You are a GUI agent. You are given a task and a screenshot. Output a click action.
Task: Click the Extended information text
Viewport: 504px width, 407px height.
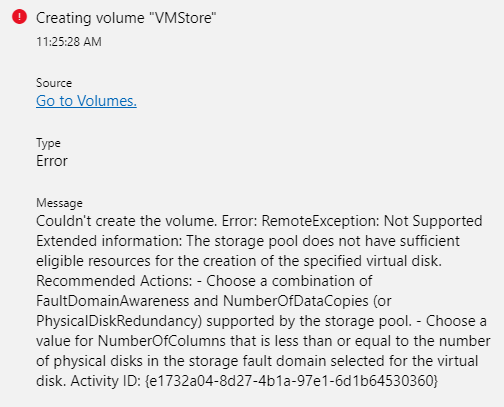click(109, 241)
